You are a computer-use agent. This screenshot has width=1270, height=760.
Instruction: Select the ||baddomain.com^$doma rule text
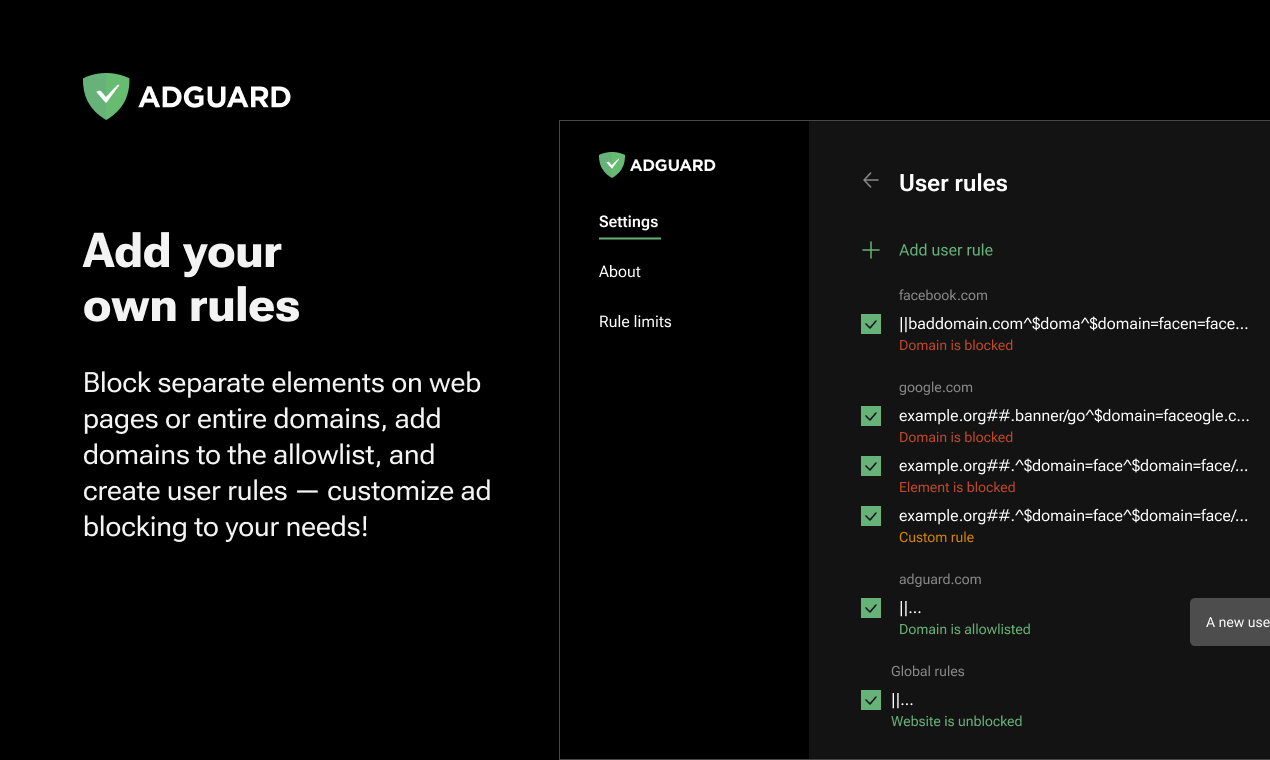tap(1074, 324)
